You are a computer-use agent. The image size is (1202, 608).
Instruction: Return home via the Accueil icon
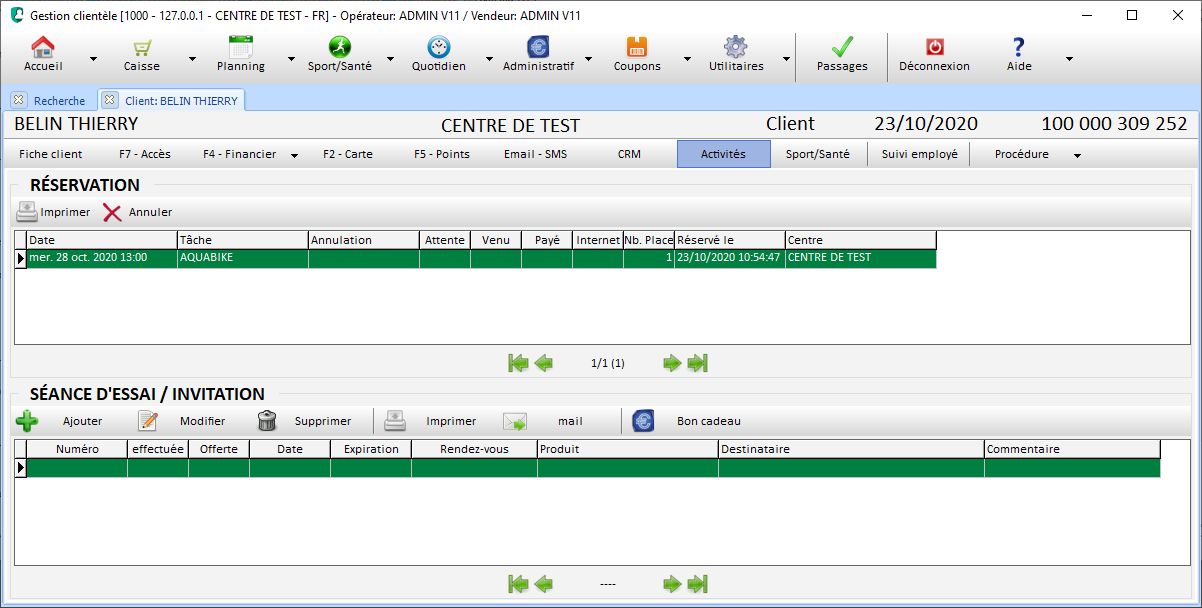[x=42, y=47]
